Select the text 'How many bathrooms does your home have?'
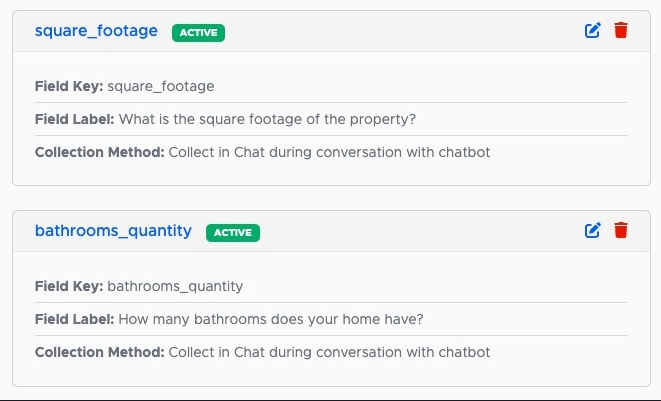661x401 pixels. 271,319
